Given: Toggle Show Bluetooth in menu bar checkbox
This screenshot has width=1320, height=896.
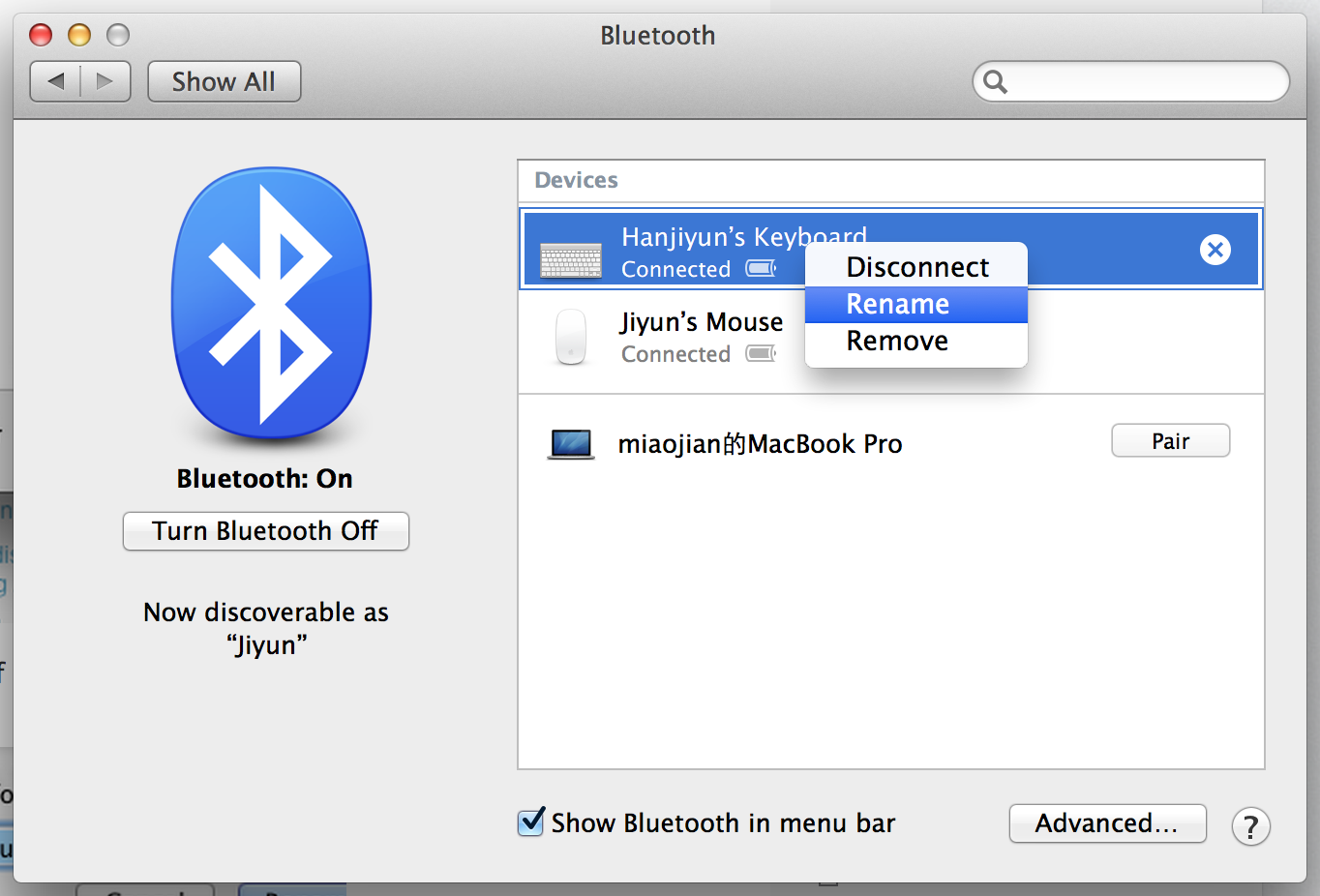Looking at the screenshot, I should [531, 822].
